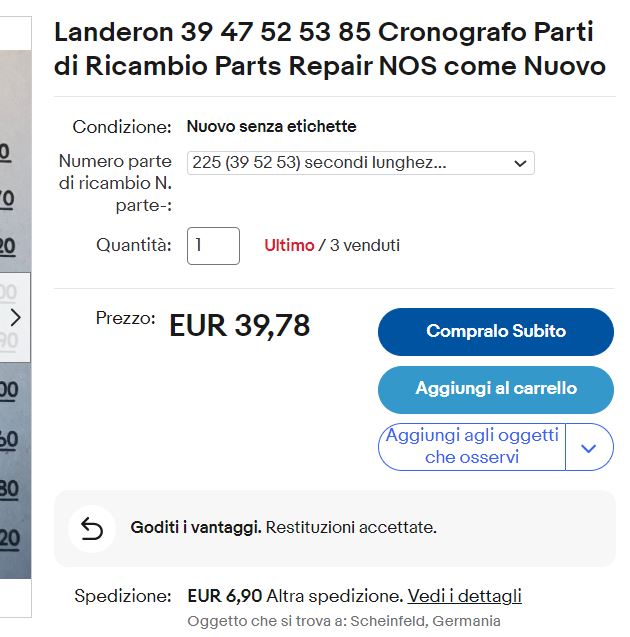The image size is (630, 637).
Task: Open the Vedi i dettagli shipping link
Action: tap(464, 596)
